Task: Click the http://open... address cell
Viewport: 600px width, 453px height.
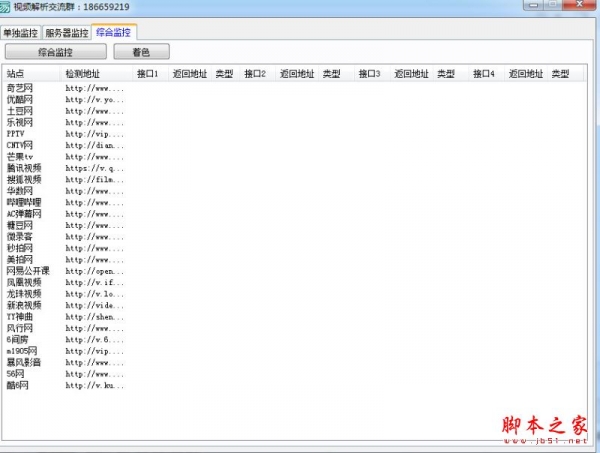Action: click(95, 271)
